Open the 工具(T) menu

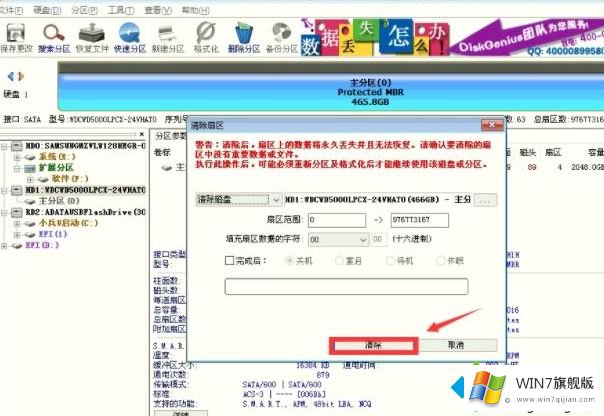[121, 10]
